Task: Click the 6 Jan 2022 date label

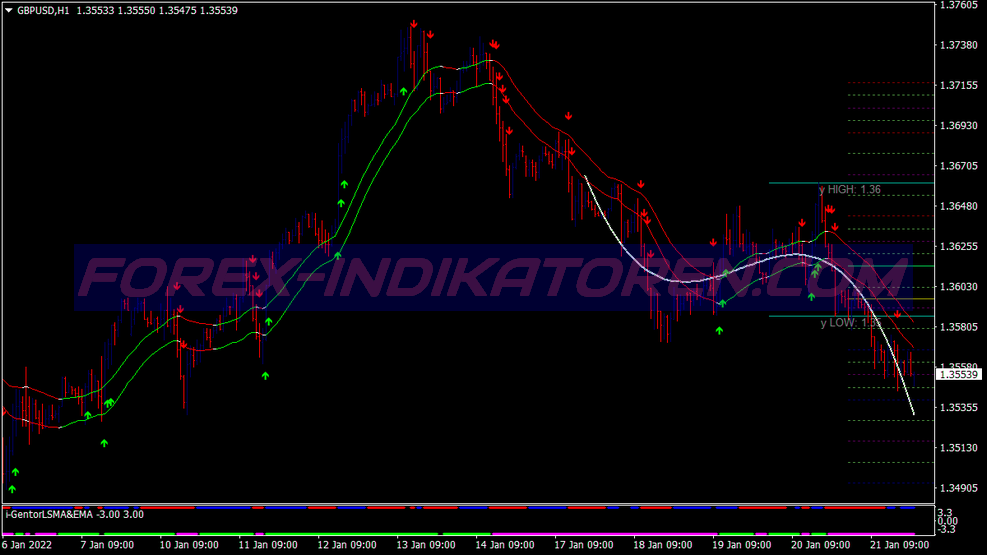Action: click(x=28, y=546)
